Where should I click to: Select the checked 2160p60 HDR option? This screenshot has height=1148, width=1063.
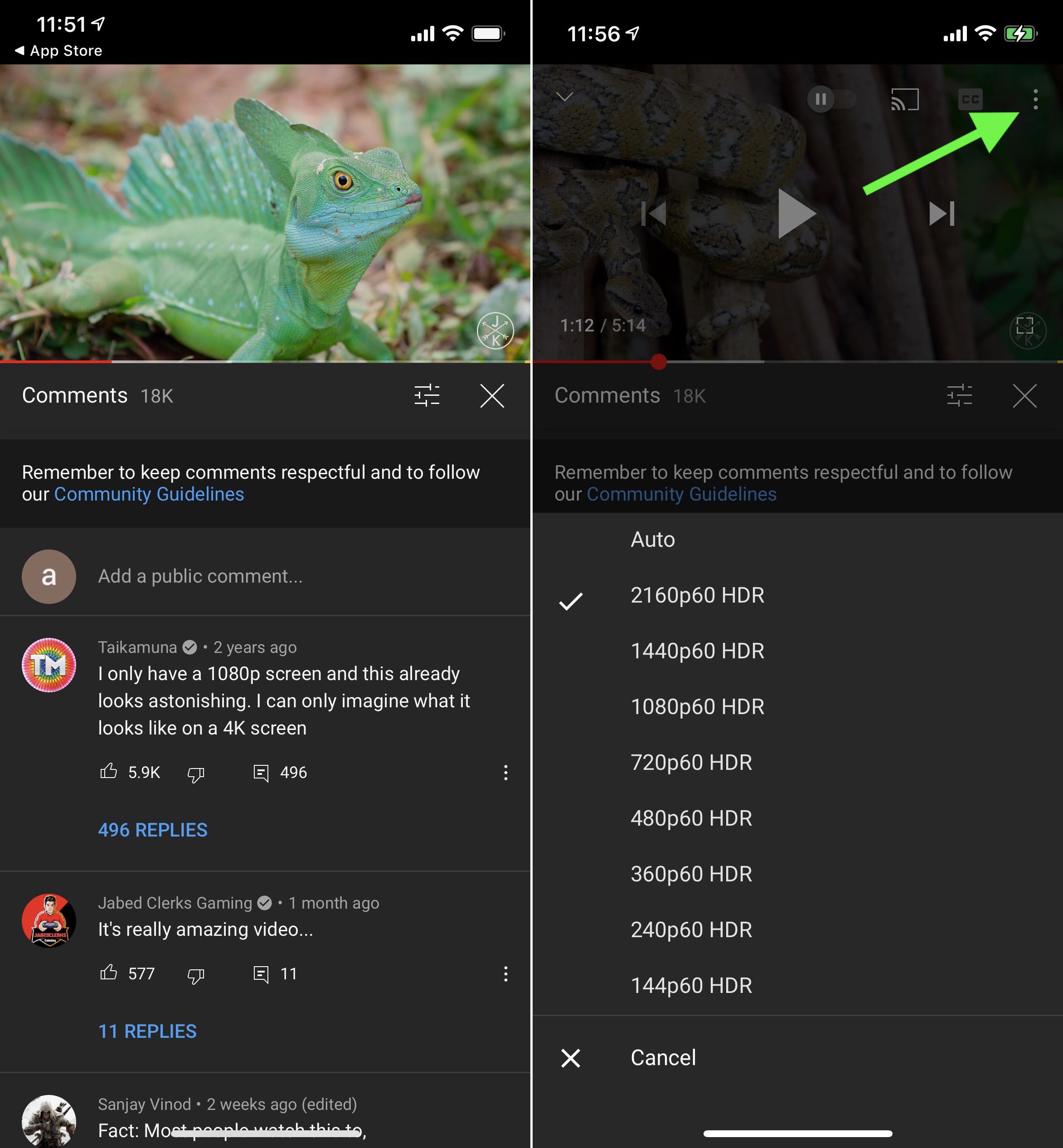pyautogui.click(x=697, y=596)
